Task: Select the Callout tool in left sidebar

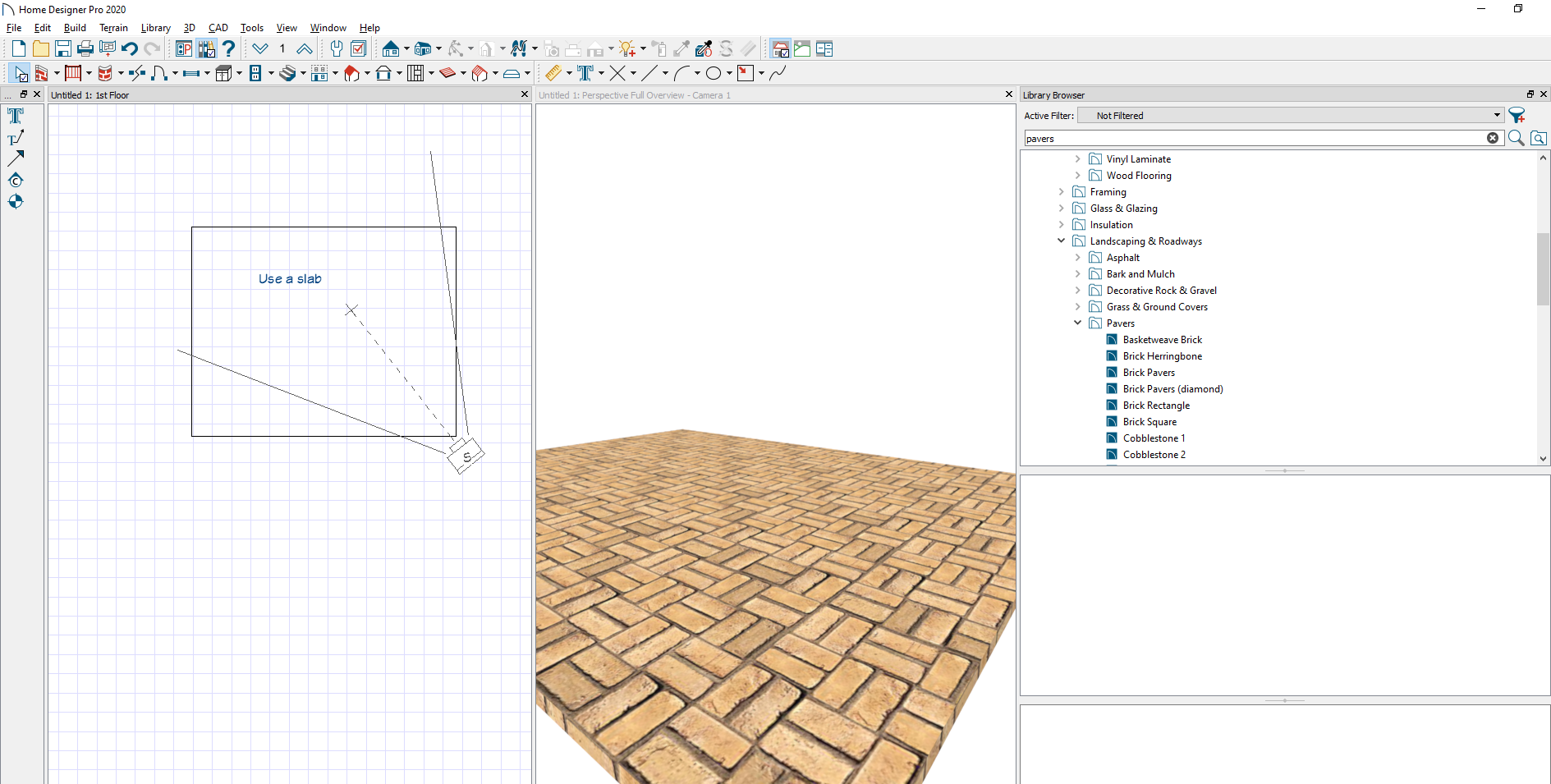Action: coord(16,180)
